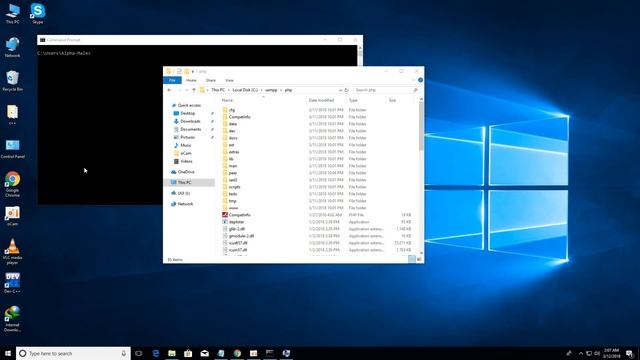Switch Explorer to details view button

(x=412, y=259)
